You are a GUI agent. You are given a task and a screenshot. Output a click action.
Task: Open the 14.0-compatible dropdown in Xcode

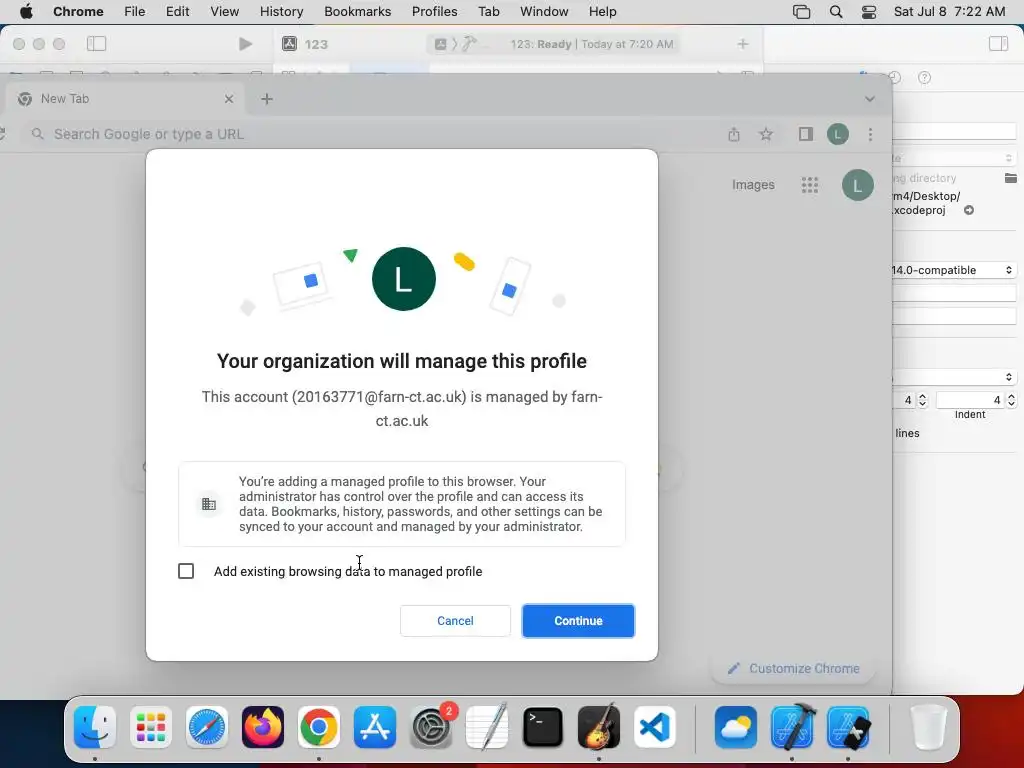[953, 270]
